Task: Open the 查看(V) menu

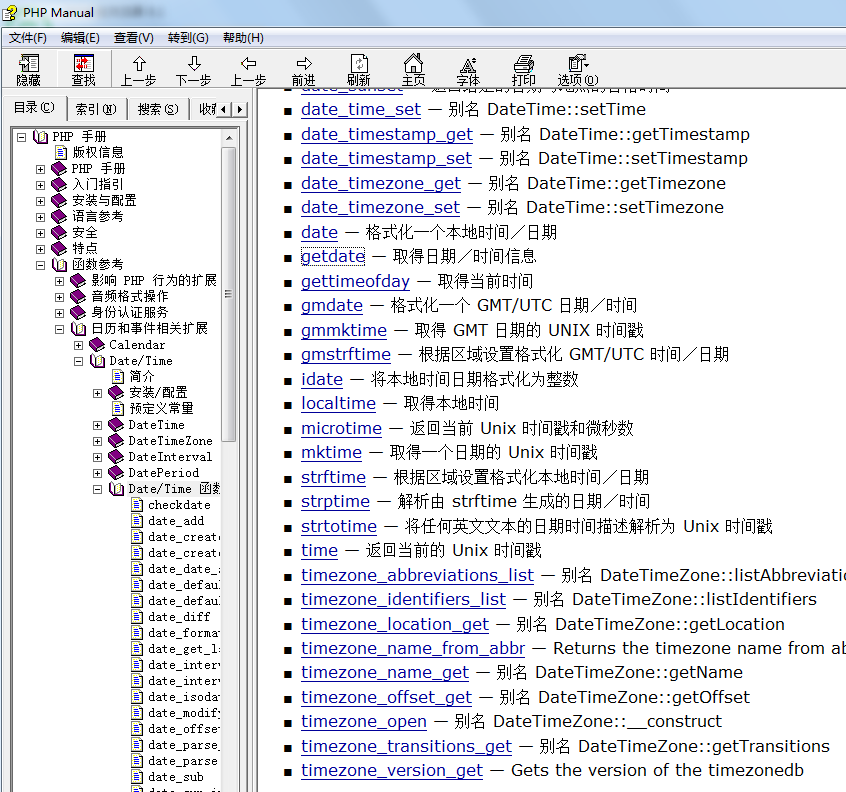Action: 134,38
